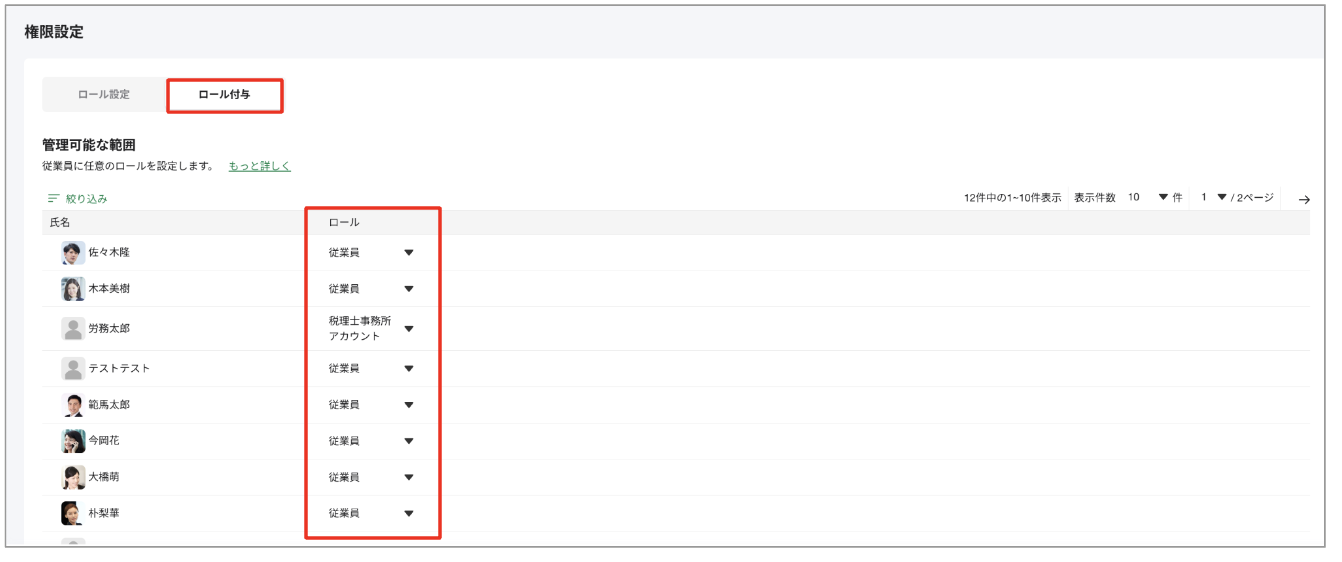
Task: Click 範馬太郎's profile picture
Action: pyautogui.click(x=70, y=405)
